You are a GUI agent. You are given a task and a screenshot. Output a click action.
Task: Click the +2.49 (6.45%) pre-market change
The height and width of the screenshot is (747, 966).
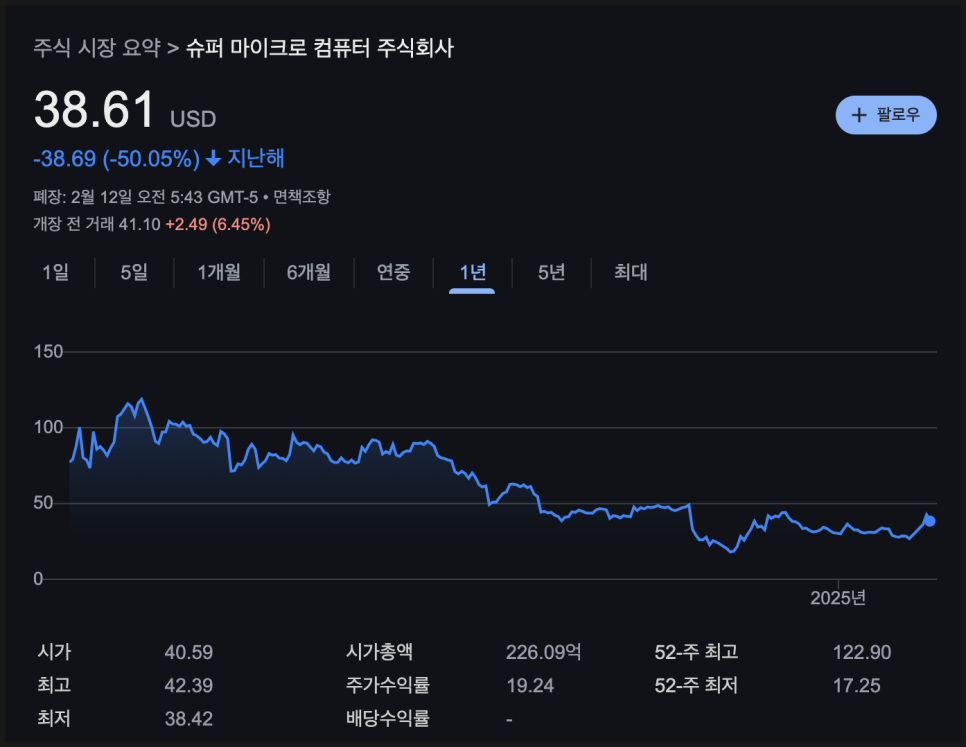click(x=218, y=224)
